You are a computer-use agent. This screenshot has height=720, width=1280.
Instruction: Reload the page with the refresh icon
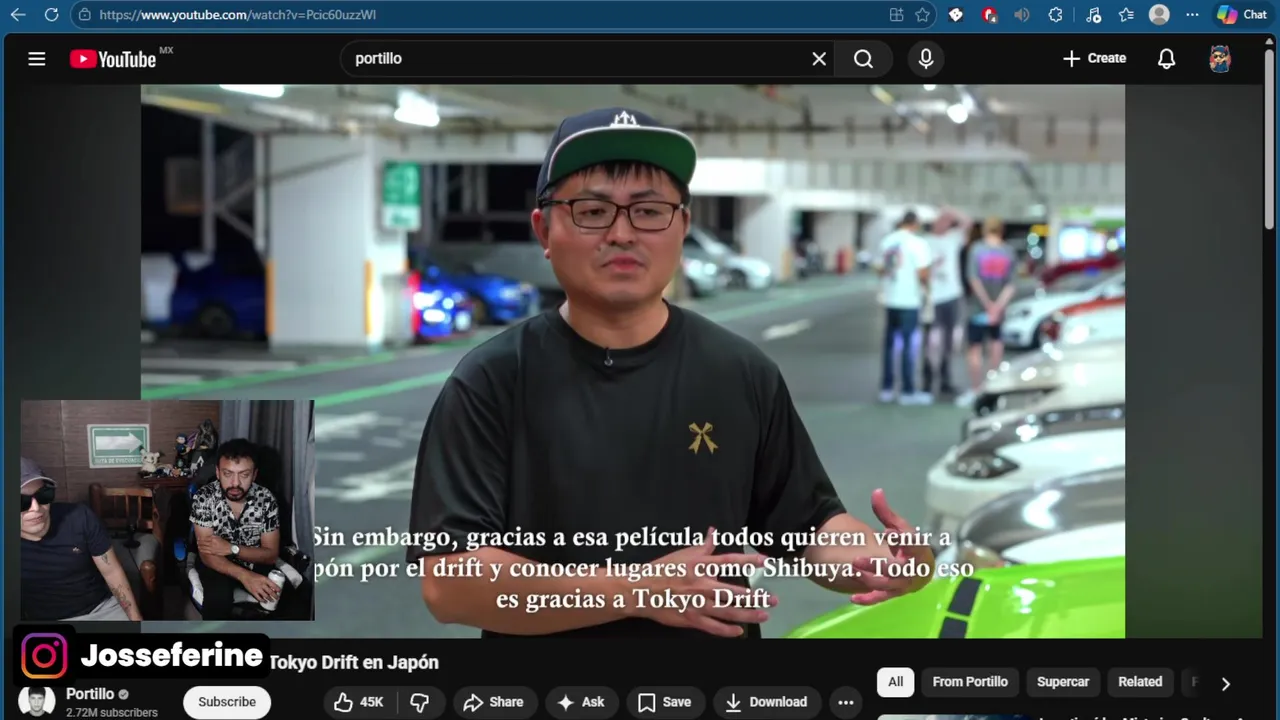pos(51,15)
